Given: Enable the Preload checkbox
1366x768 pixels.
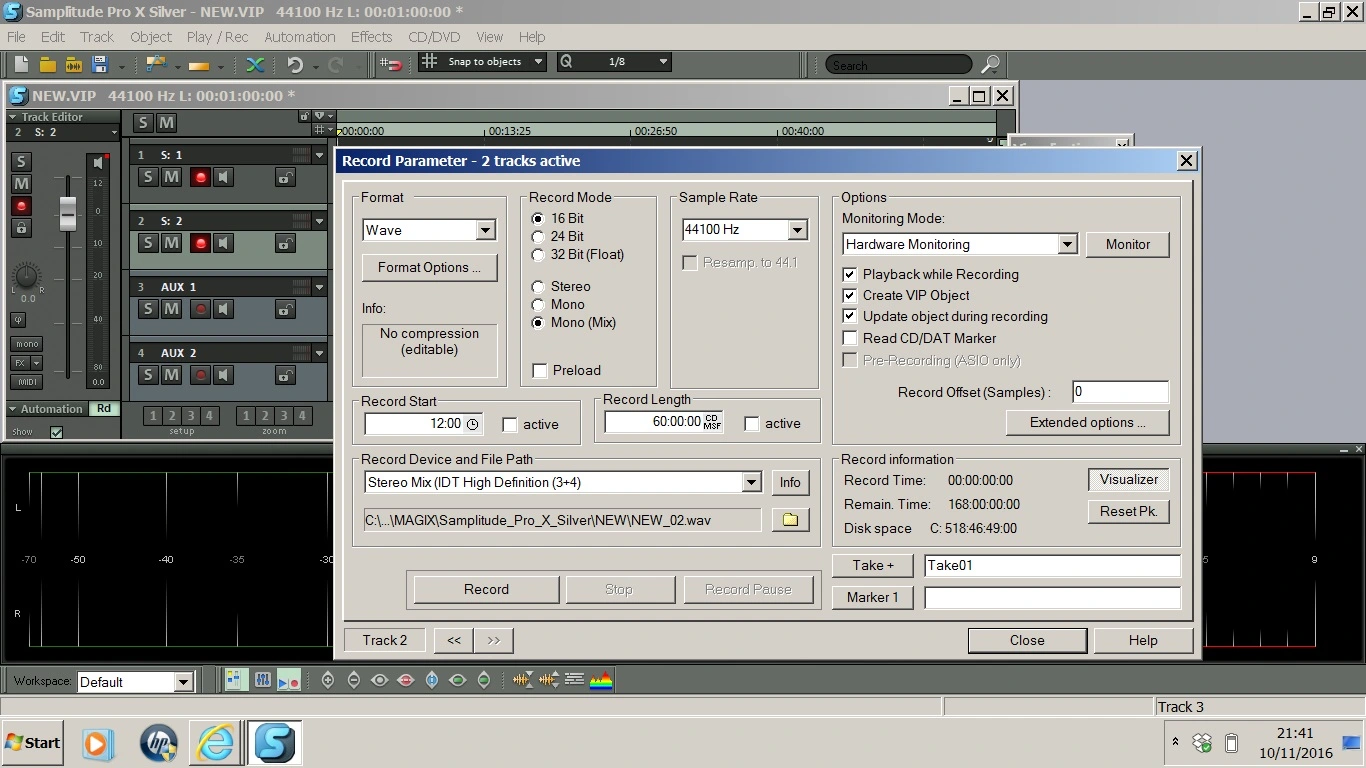Looking at the screenshot, I should pyautogui.click(x=541, y=370).
